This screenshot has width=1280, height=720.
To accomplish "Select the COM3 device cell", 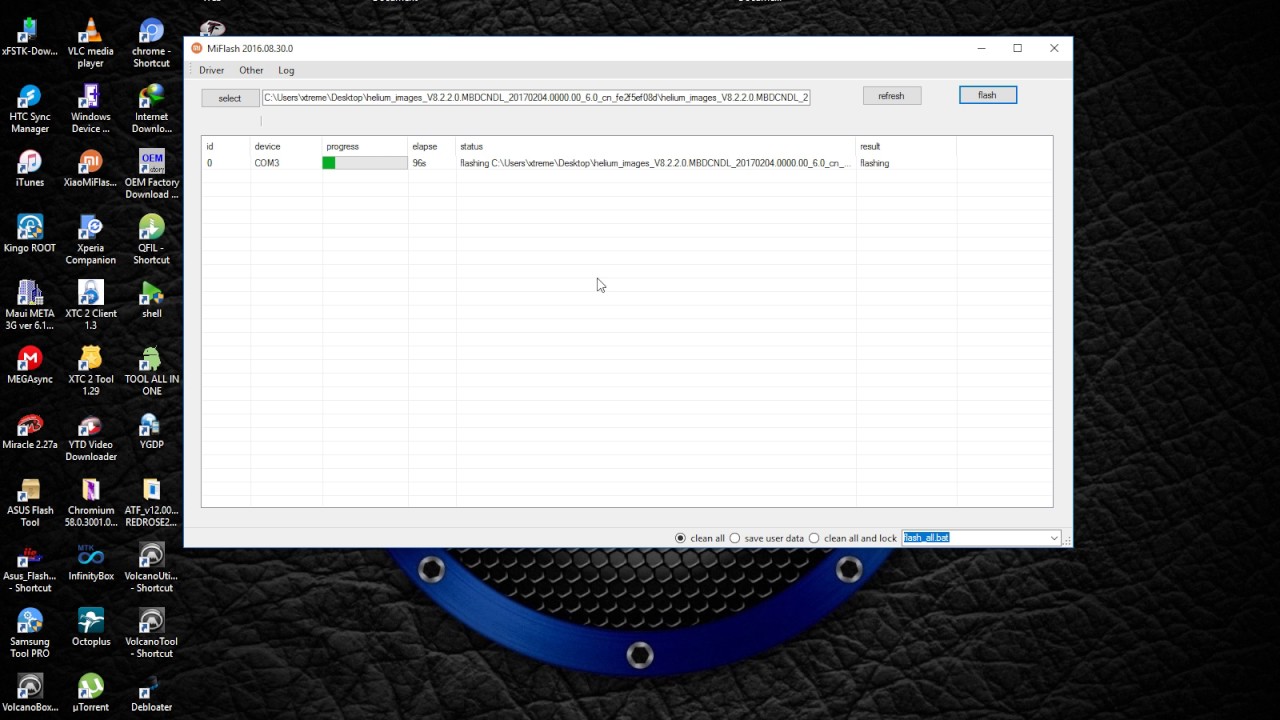I will tap(286, 163).
